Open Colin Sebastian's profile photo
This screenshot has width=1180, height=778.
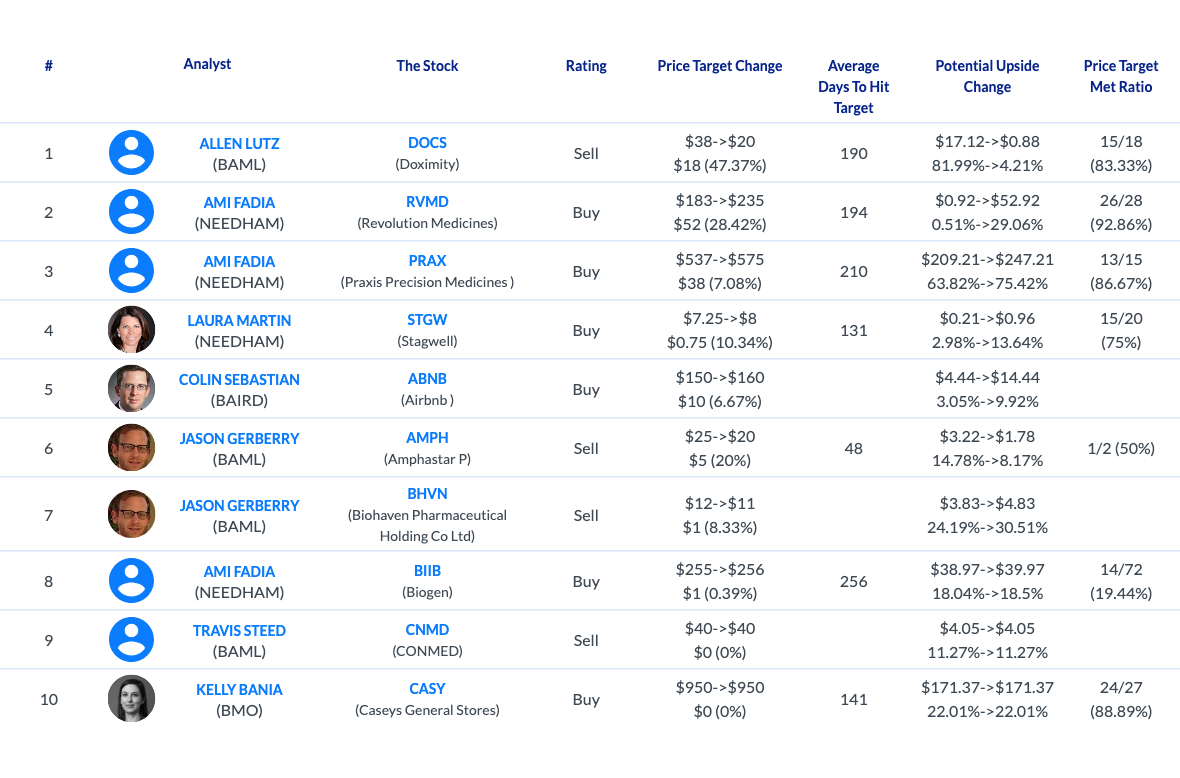point(132,388)
